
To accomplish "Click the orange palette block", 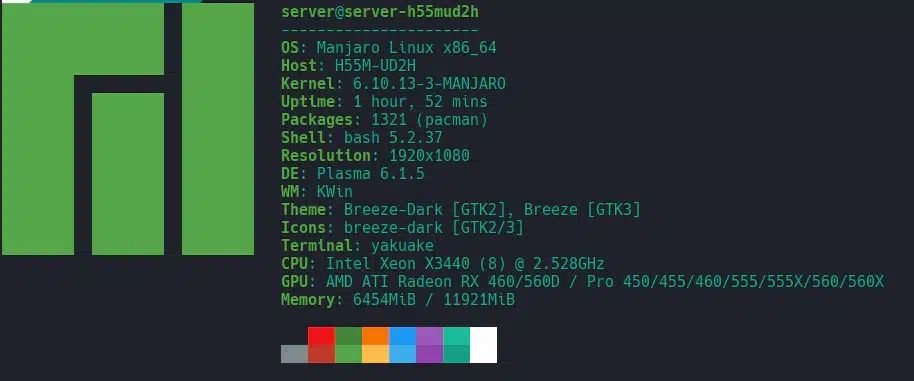I will coord(375,336).
